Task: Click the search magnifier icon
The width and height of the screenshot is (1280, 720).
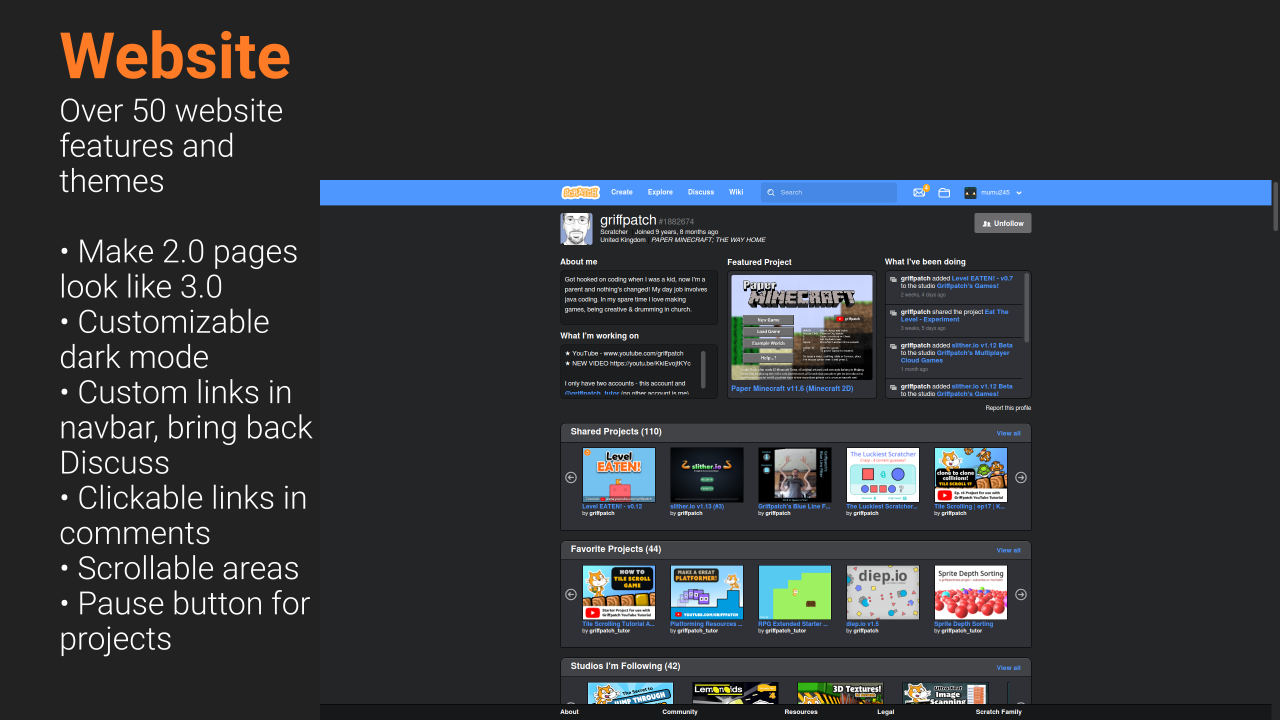Action: tap(771, 192)
